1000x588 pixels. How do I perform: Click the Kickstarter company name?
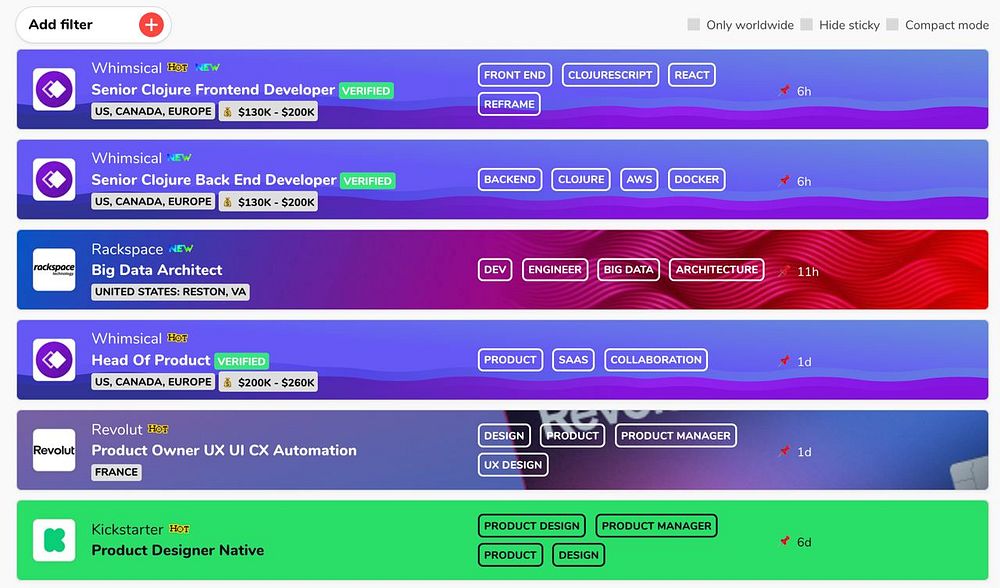click(127, 529)
